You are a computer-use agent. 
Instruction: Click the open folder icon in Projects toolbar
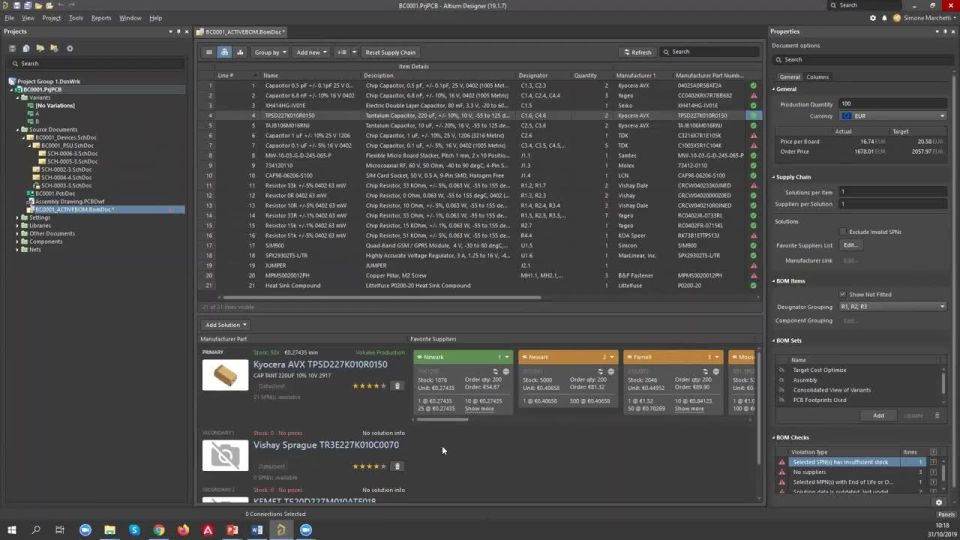pos(40,48)
